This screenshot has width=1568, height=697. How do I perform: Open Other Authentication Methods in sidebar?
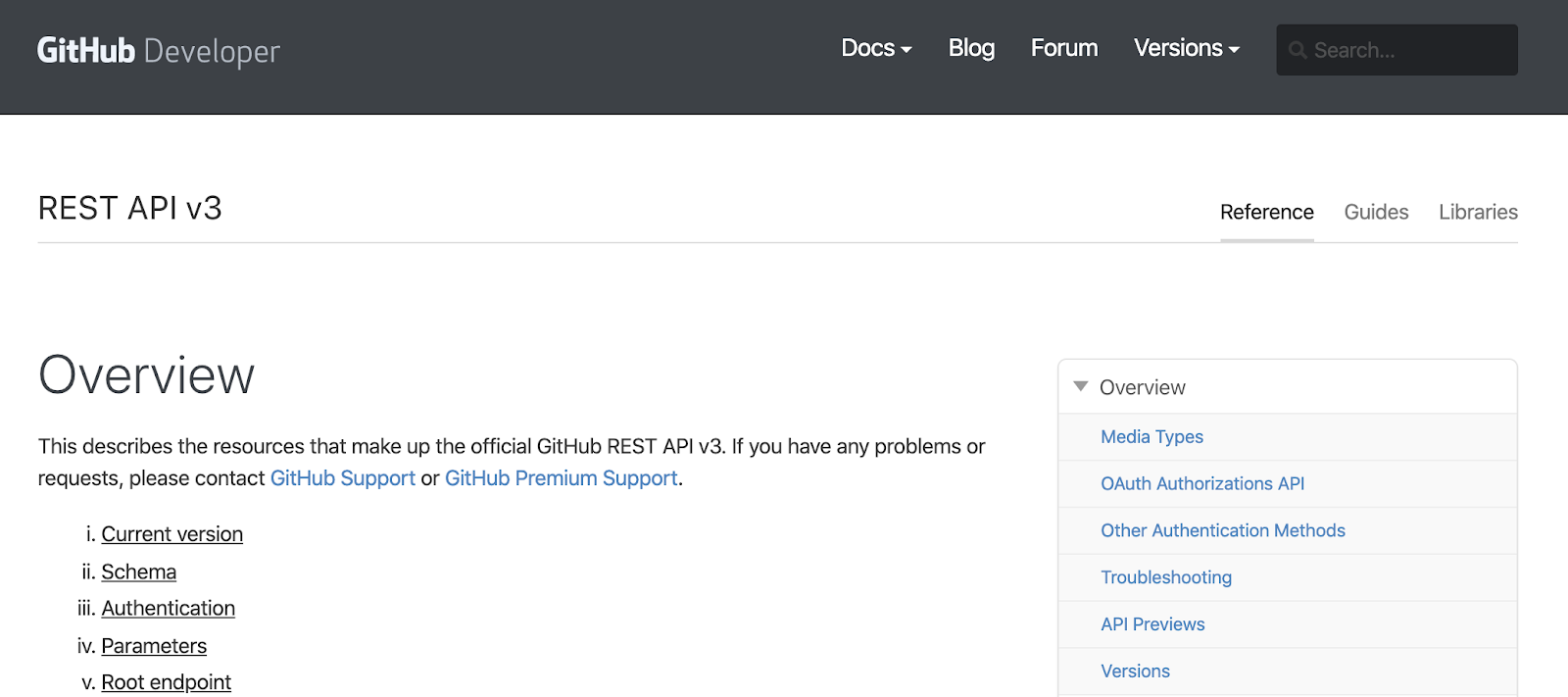click(x=1223, y=531)
